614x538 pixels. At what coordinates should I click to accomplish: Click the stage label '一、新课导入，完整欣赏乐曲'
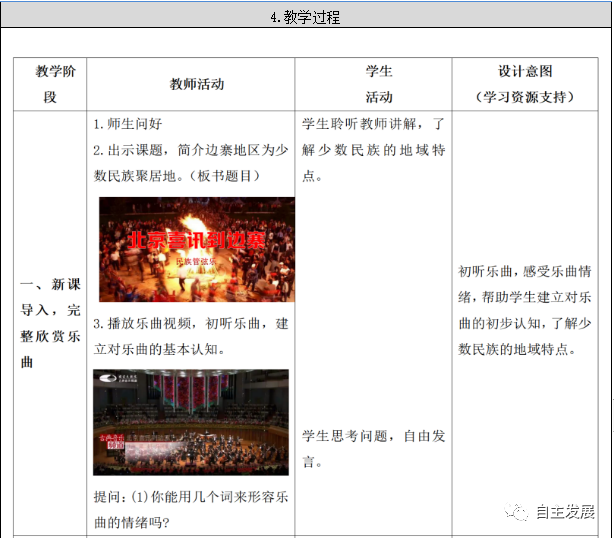pyautogui.click(x=50, y=323)
